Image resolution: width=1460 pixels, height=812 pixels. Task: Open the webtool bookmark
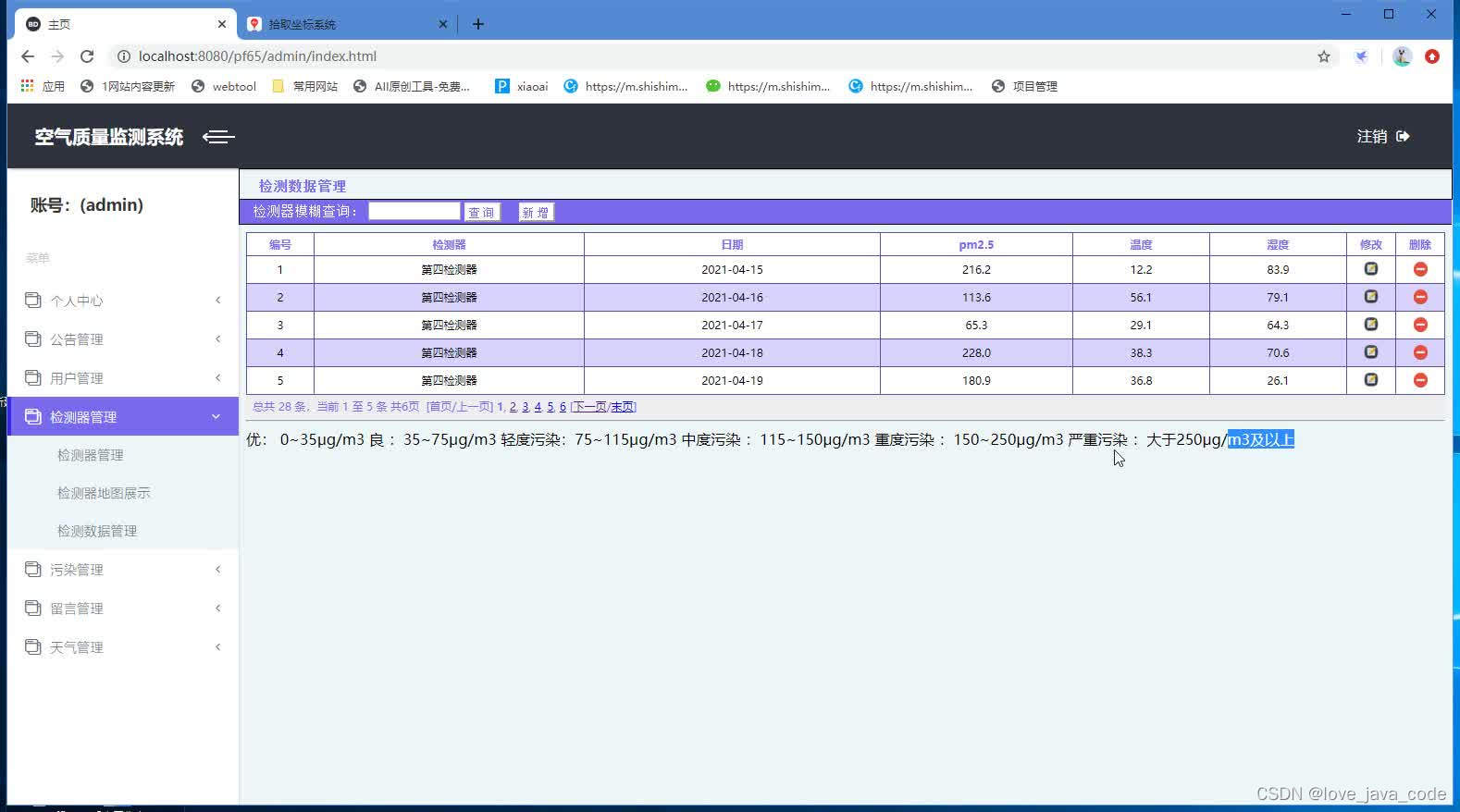click(223, 86)
